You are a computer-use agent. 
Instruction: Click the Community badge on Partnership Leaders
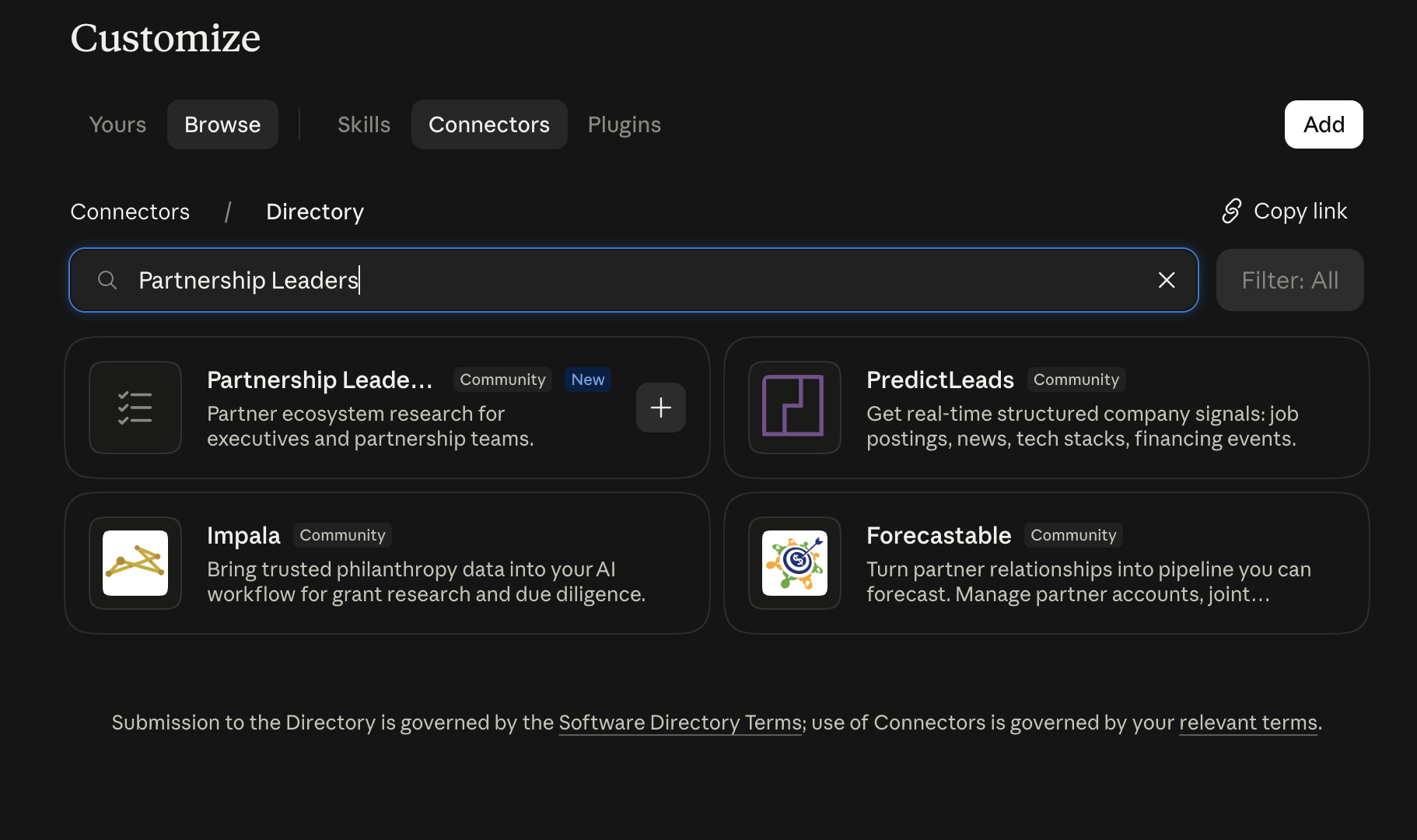(x=502, y=380)
